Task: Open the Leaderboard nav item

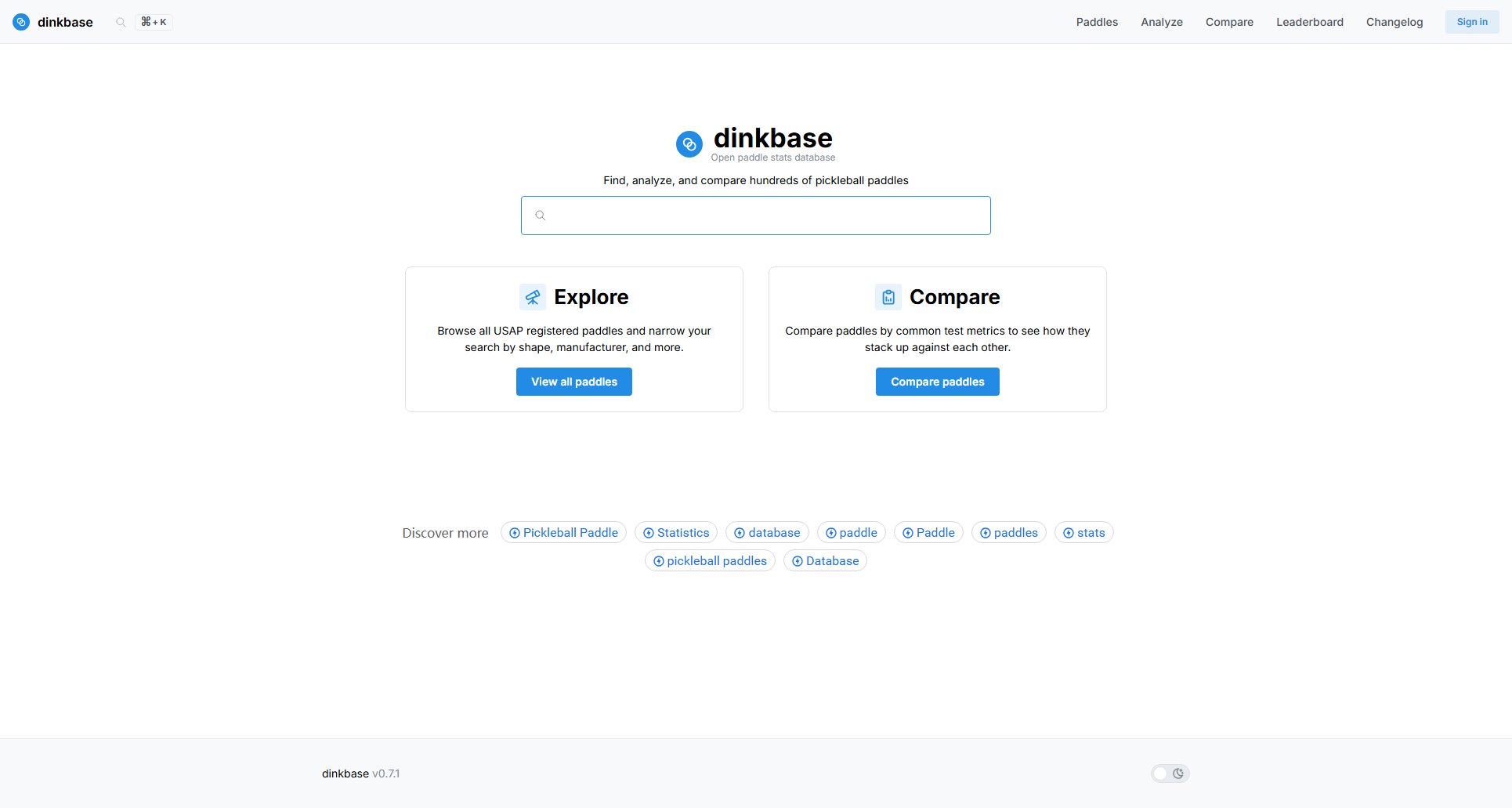Action: (x=1310, y=22)
